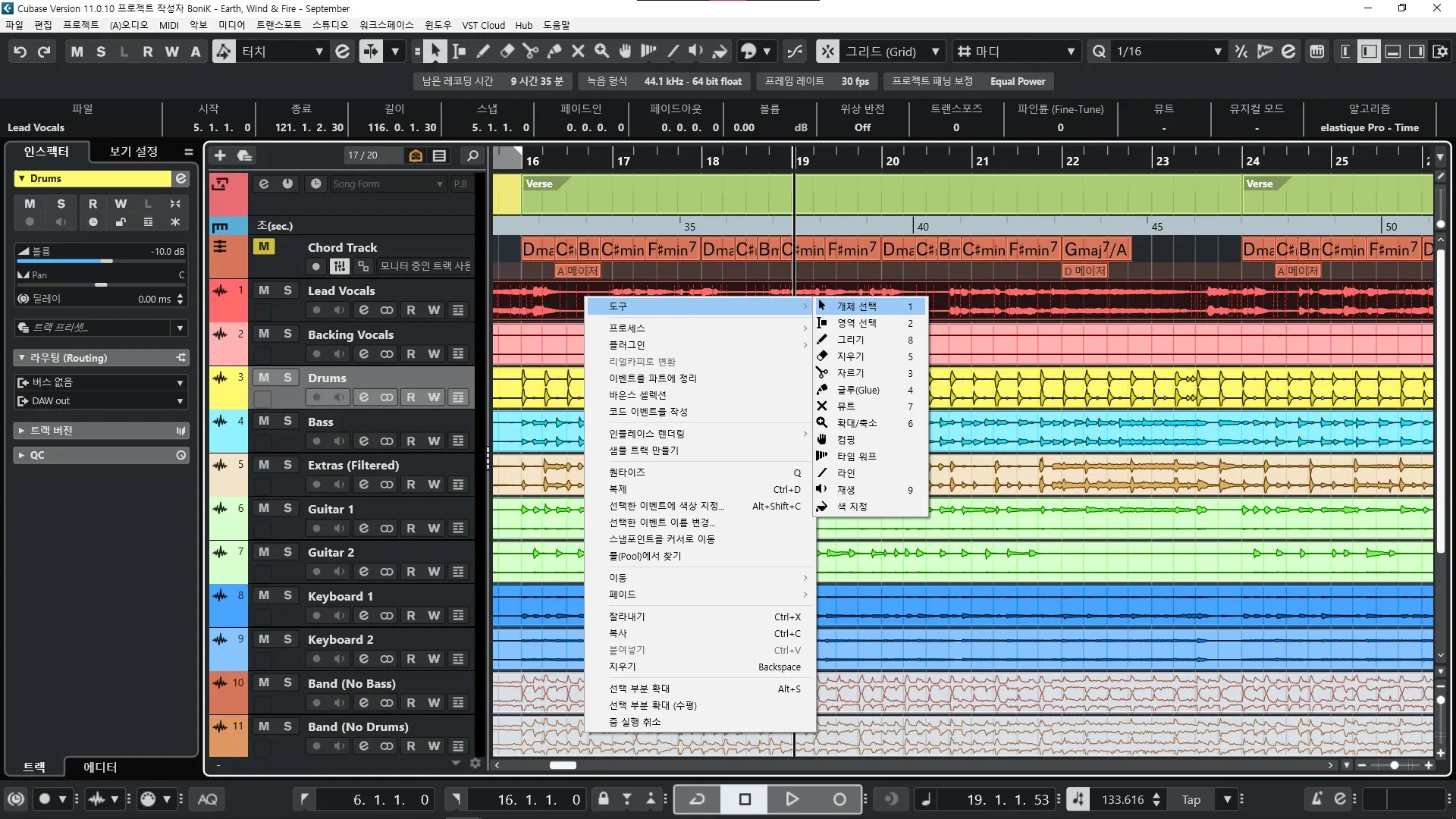Open the 프로젝트 menu

81,25
